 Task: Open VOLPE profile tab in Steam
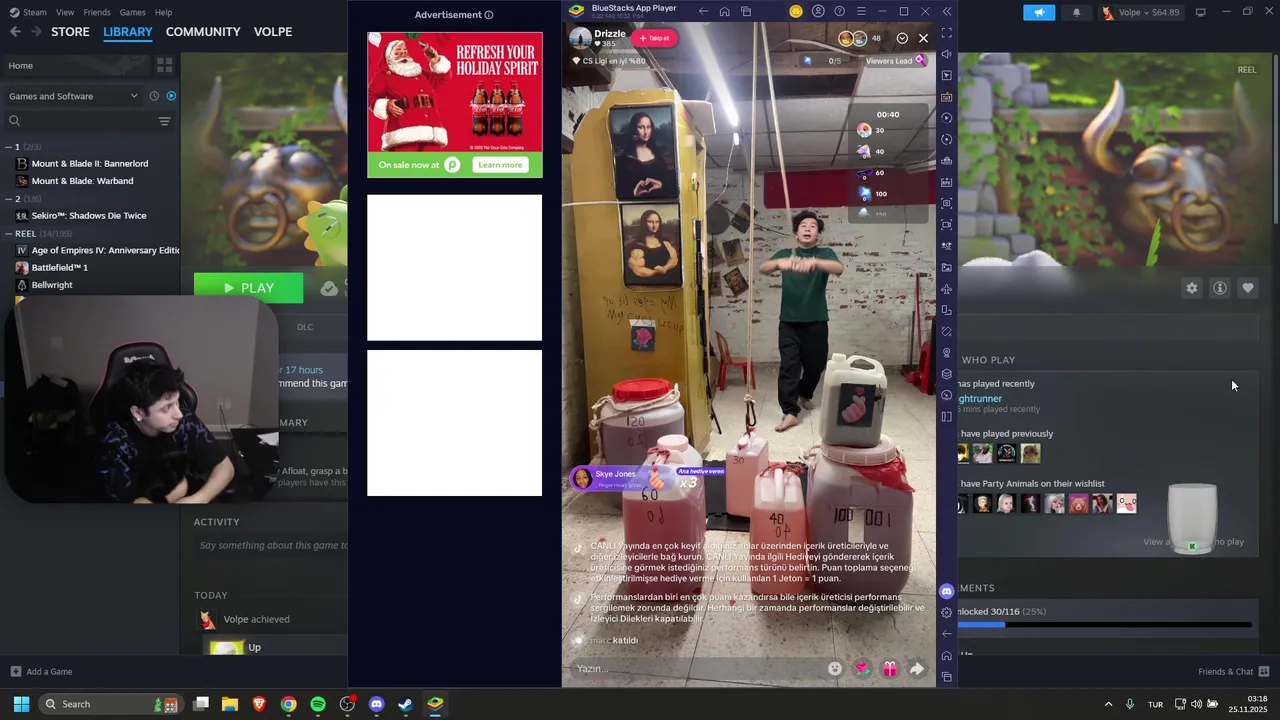click(273, 32)
